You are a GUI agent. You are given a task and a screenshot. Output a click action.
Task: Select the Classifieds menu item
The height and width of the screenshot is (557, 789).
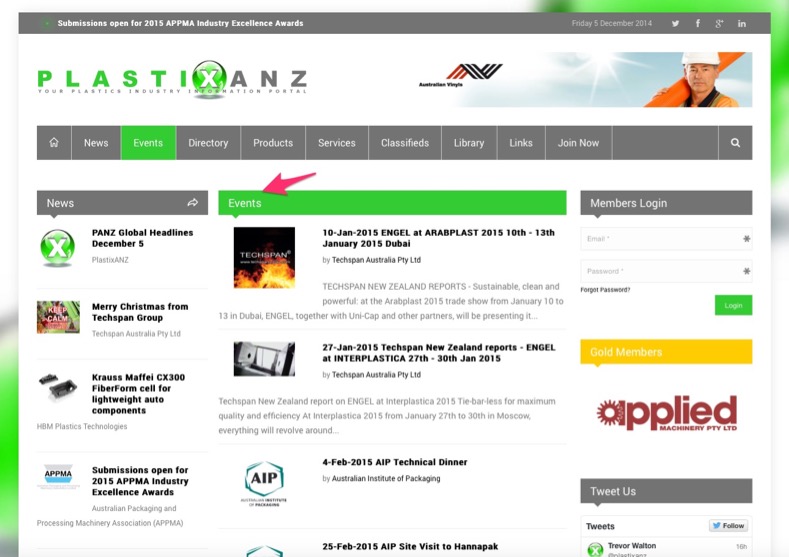click(x=405, y=143)
